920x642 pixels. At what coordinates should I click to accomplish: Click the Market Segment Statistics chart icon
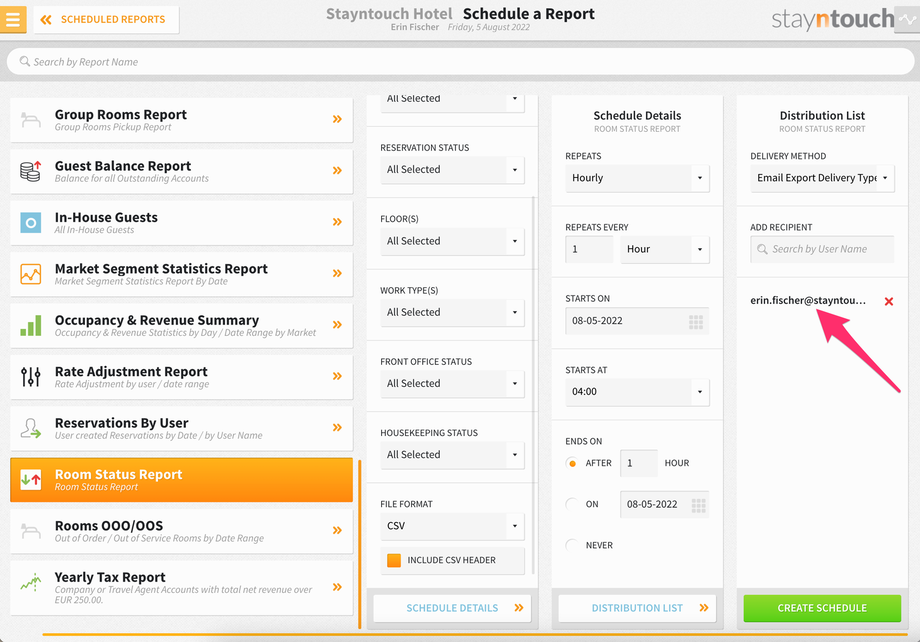point(31,273)
